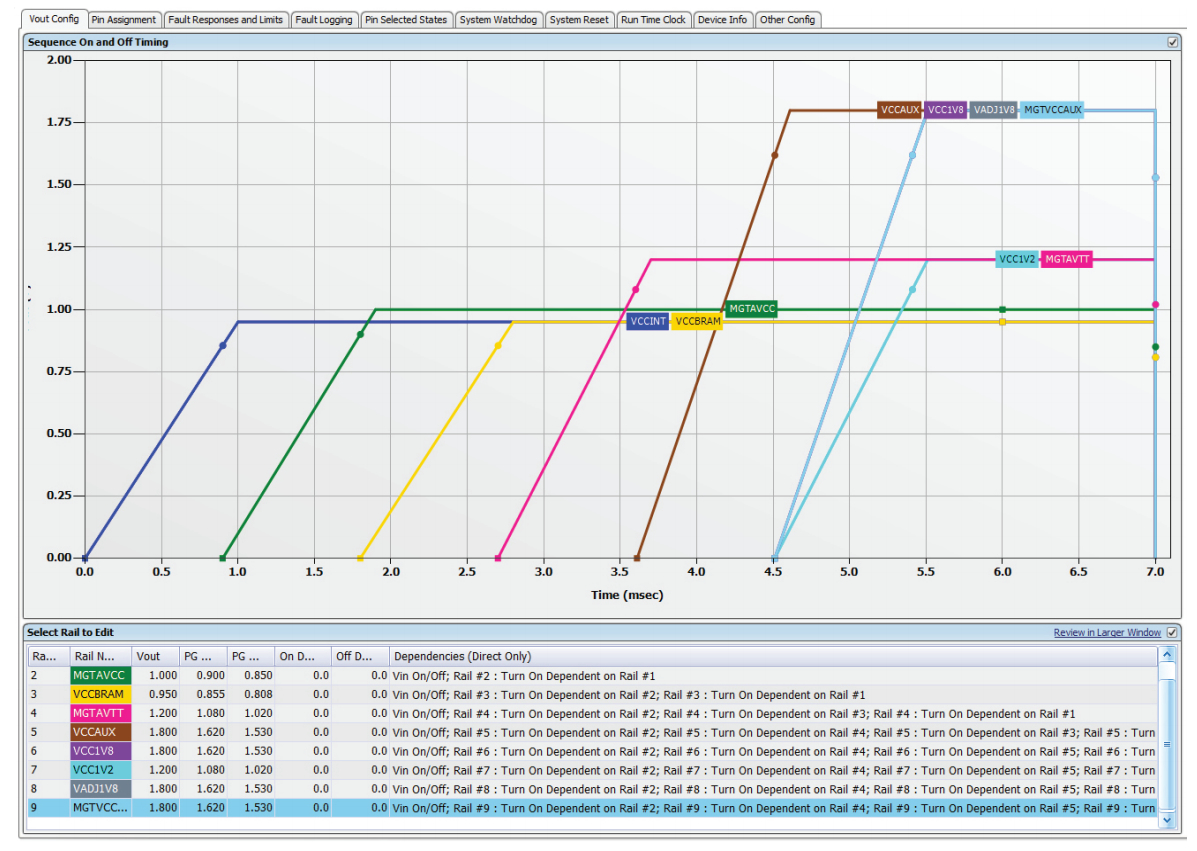Select the pink MGTAVTT rail in the table

point(99,713)
